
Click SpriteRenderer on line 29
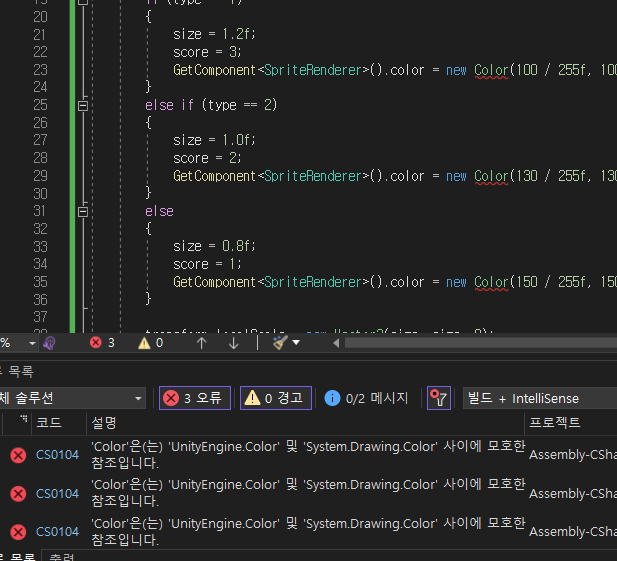point(313,176)
